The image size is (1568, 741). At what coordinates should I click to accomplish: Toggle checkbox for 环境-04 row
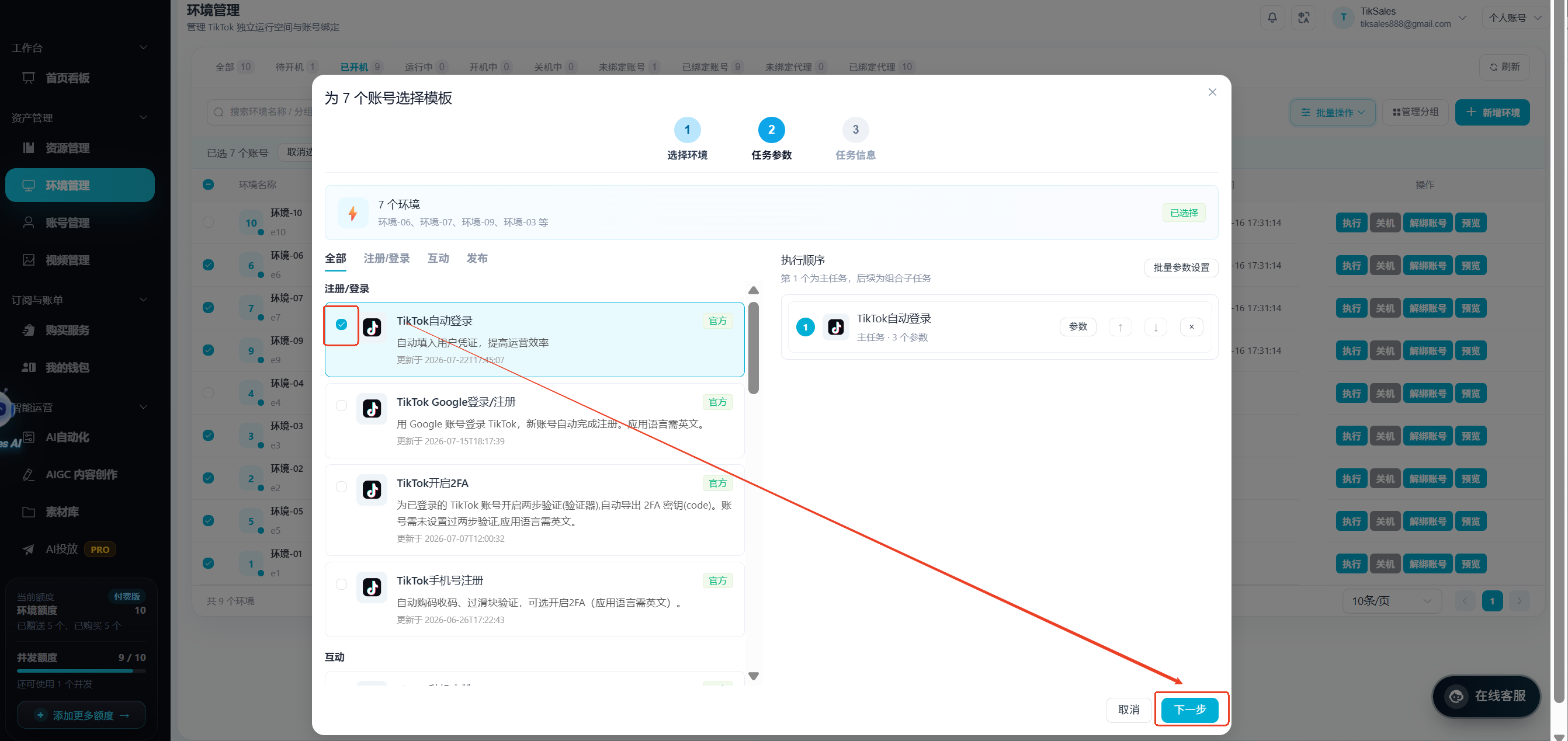(208, 392)
